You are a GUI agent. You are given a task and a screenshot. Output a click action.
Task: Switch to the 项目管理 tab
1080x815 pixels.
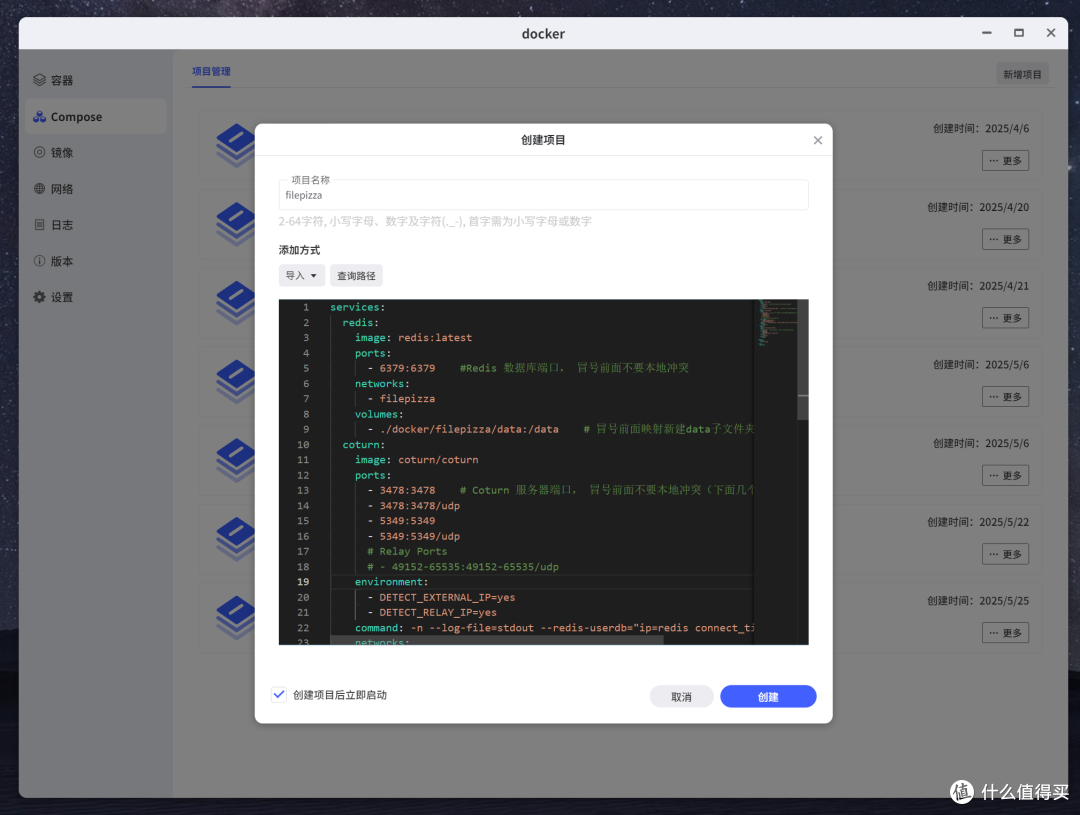(211, 72)
